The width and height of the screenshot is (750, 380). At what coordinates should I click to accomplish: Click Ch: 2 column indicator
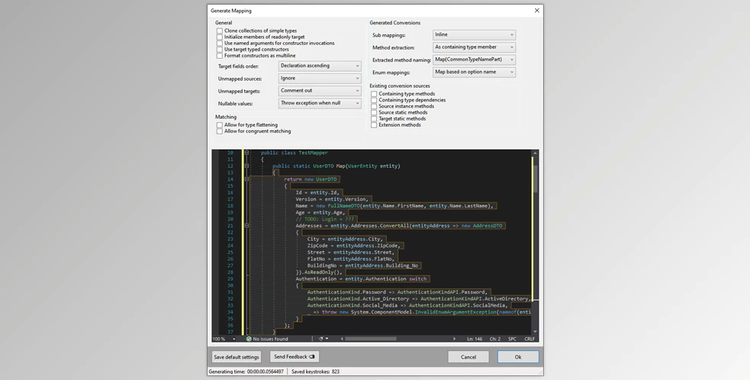pos(495,339)
